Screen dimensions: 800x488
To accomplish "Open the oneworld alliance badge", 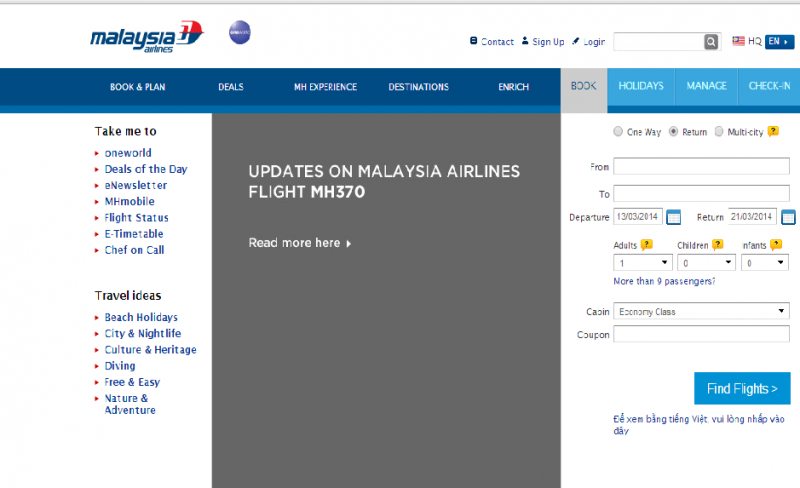I will tap(240, 32).
